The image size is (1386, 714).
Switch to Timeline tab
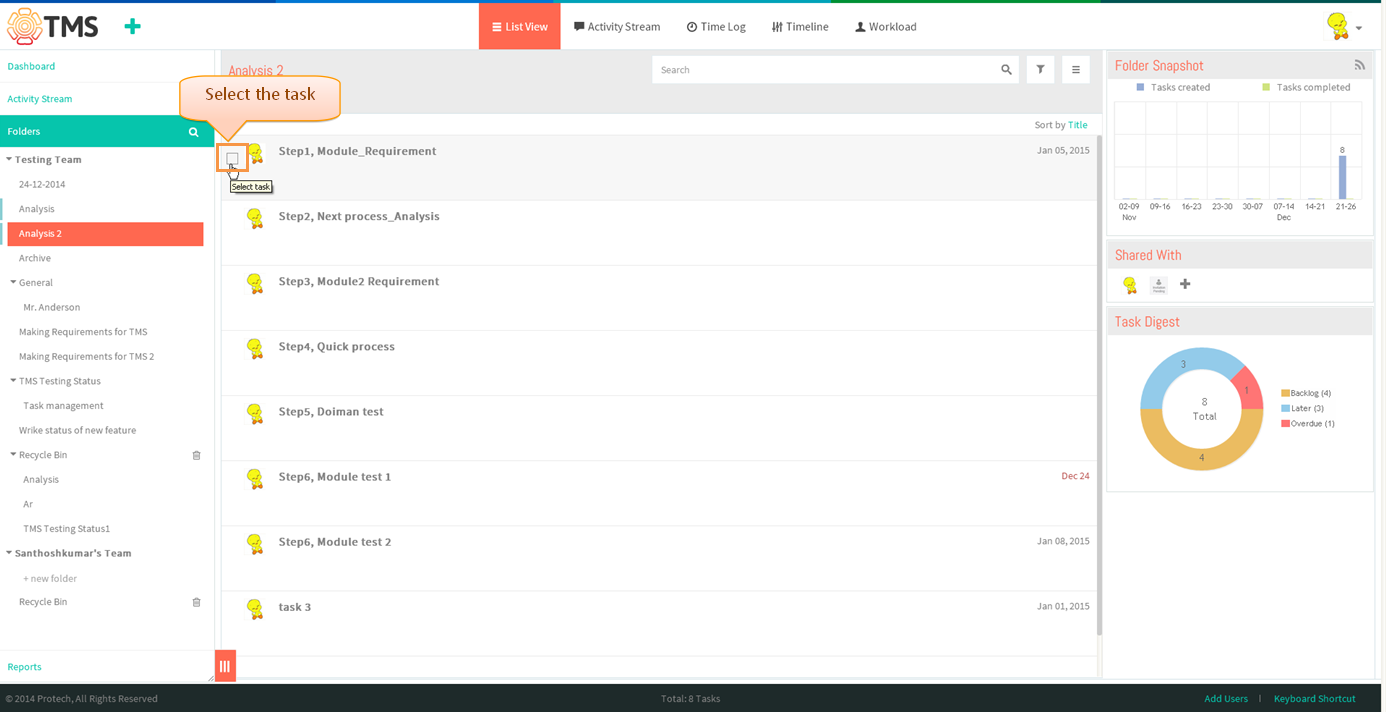tap(800, 27)
